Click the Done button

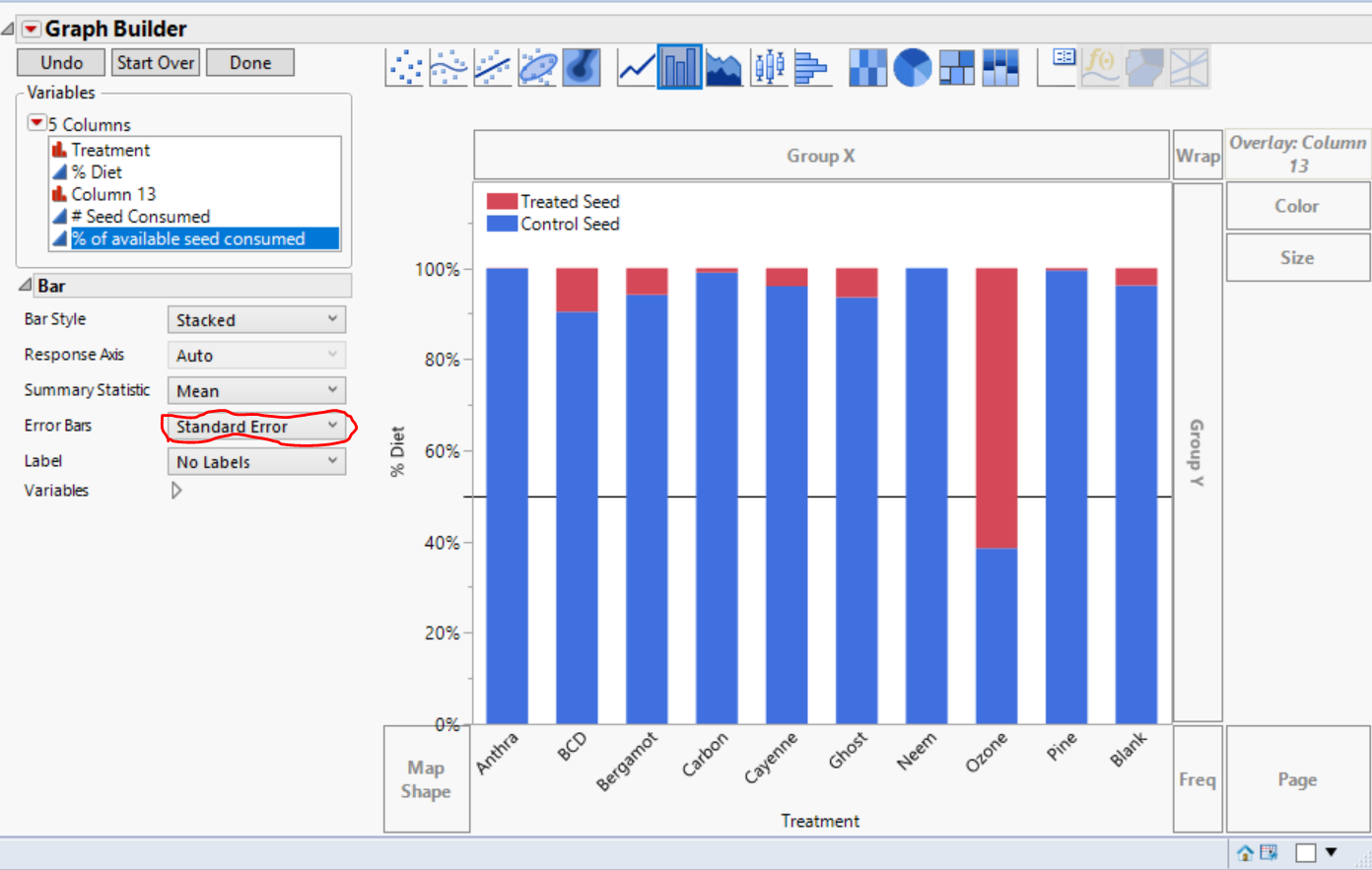click(250, 63)
